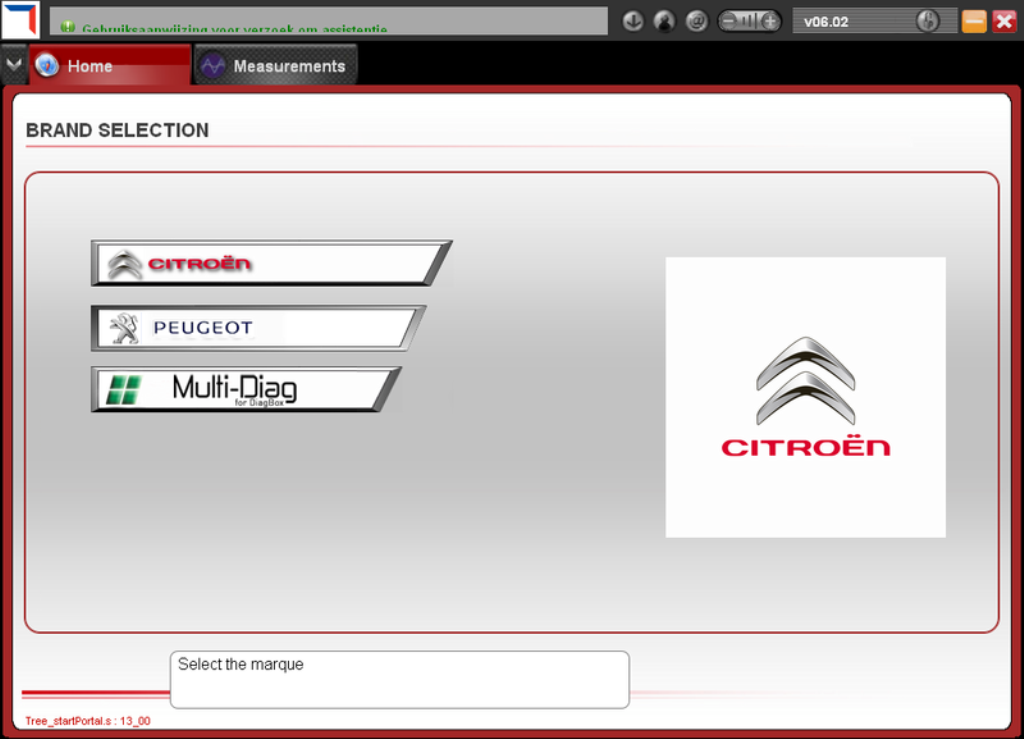Open the user profile icon
Image resolution: width=1024 pixels, height=739 pixels.
pos(664,22)
